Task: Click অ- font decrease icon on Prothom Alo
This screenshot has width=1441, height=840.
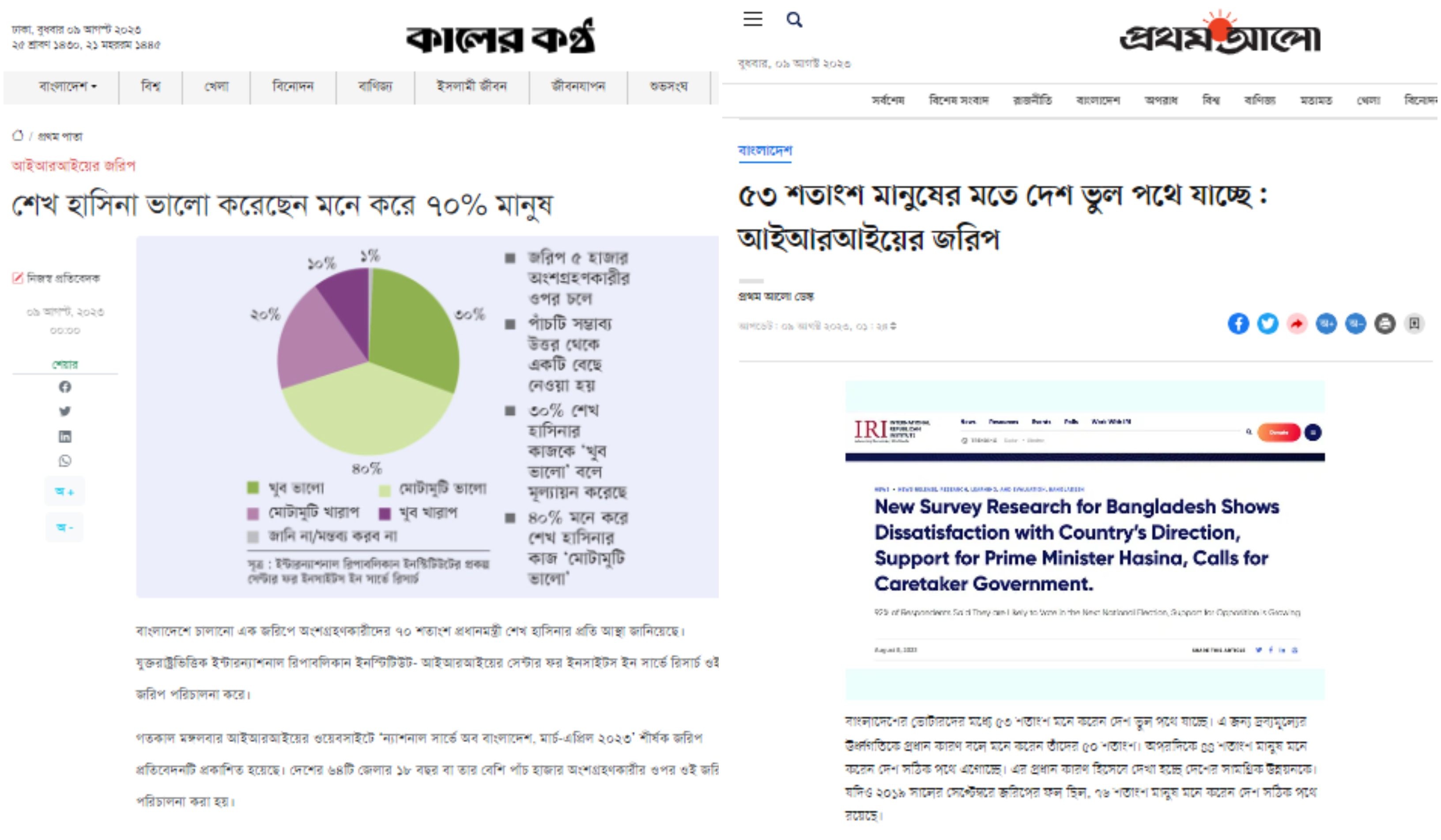Action: tap(1355, 324)
